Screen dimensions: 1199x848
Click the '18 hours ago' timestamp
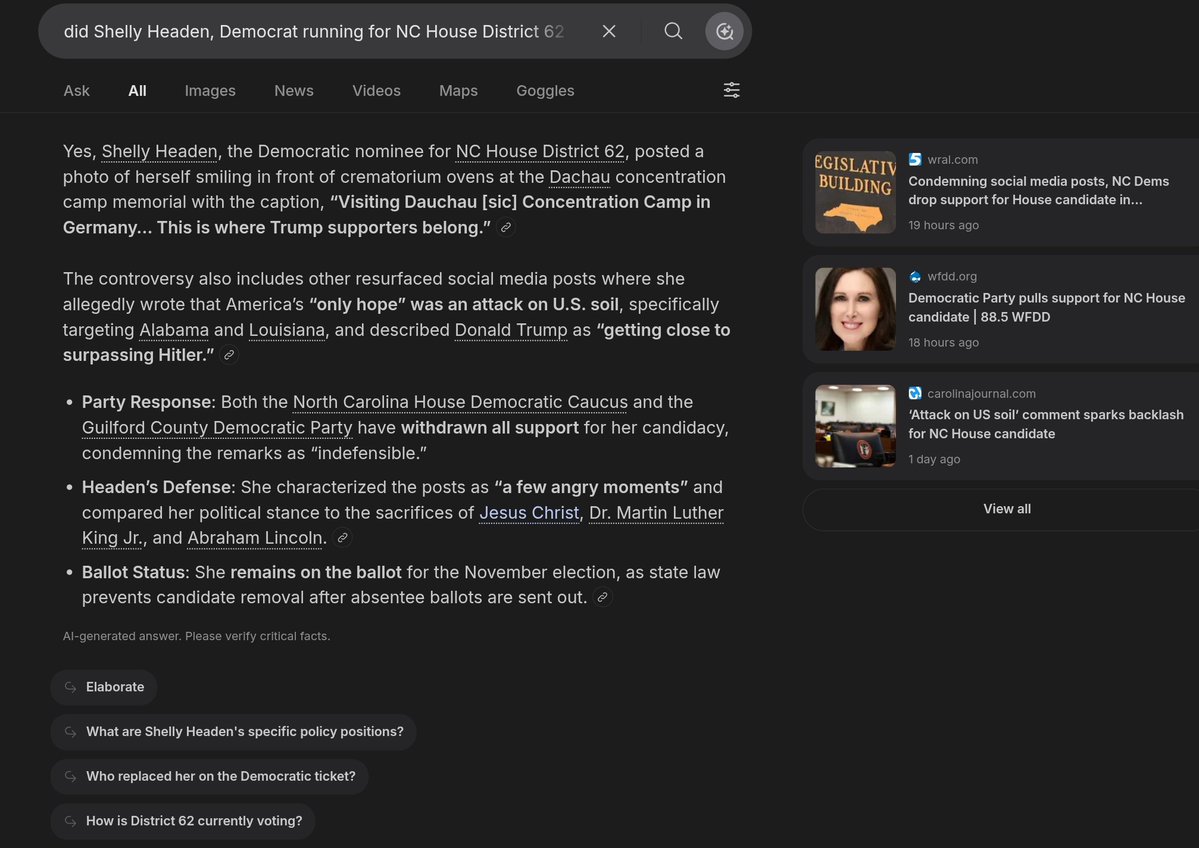[943, 343]
